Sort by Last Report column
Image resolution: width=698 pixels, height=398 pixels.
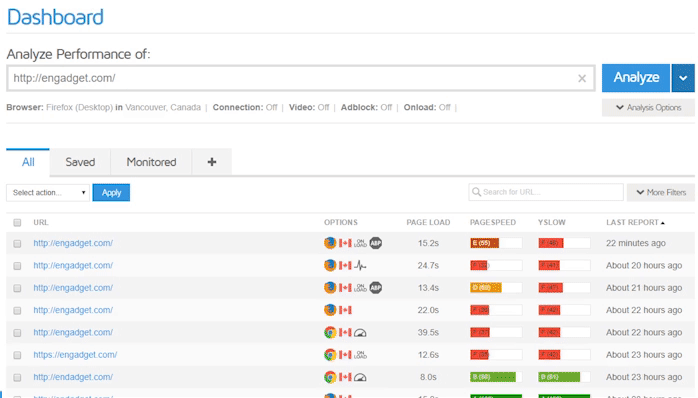pyautogui.click(x=635, y=222)
